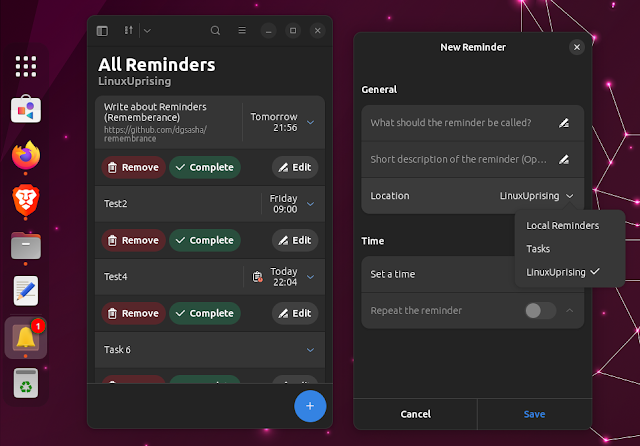
Task: Open the hamburger main menu
Action: (242, 31)
